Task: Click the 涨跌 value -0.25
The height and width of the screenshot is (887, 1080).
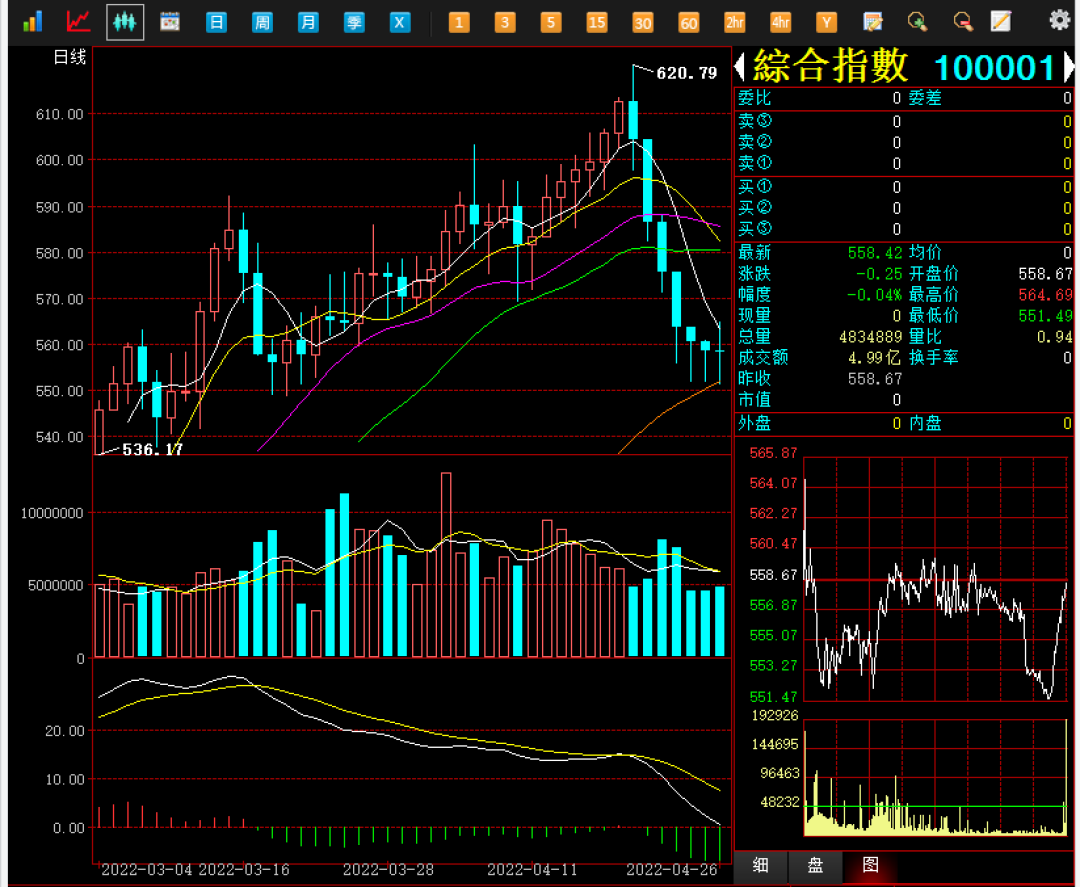Action: [x=879, y=274]
